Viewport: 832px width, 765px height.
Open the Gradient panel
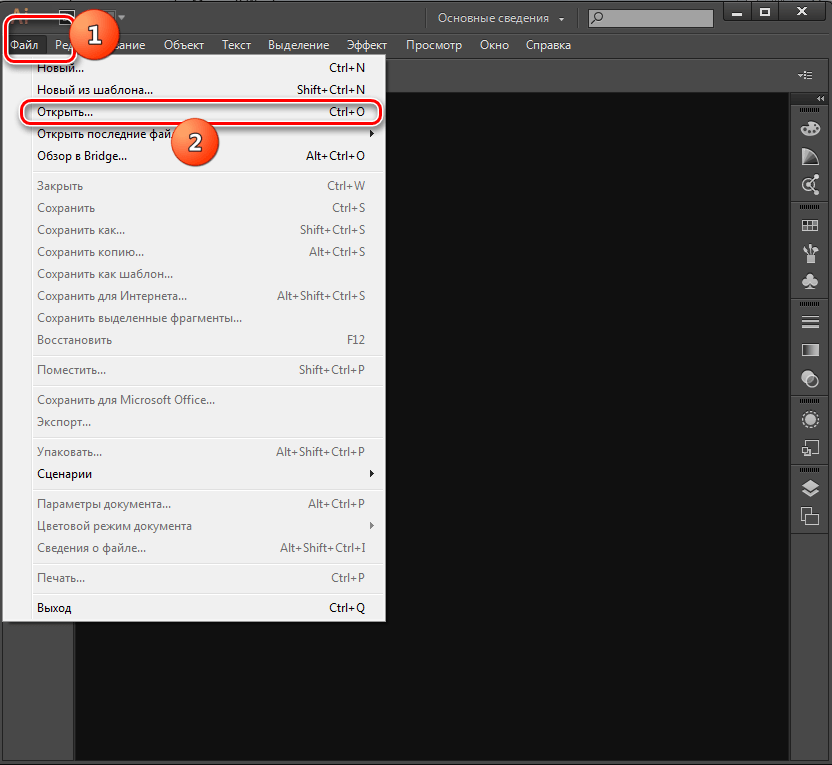[x=810, y=351]
